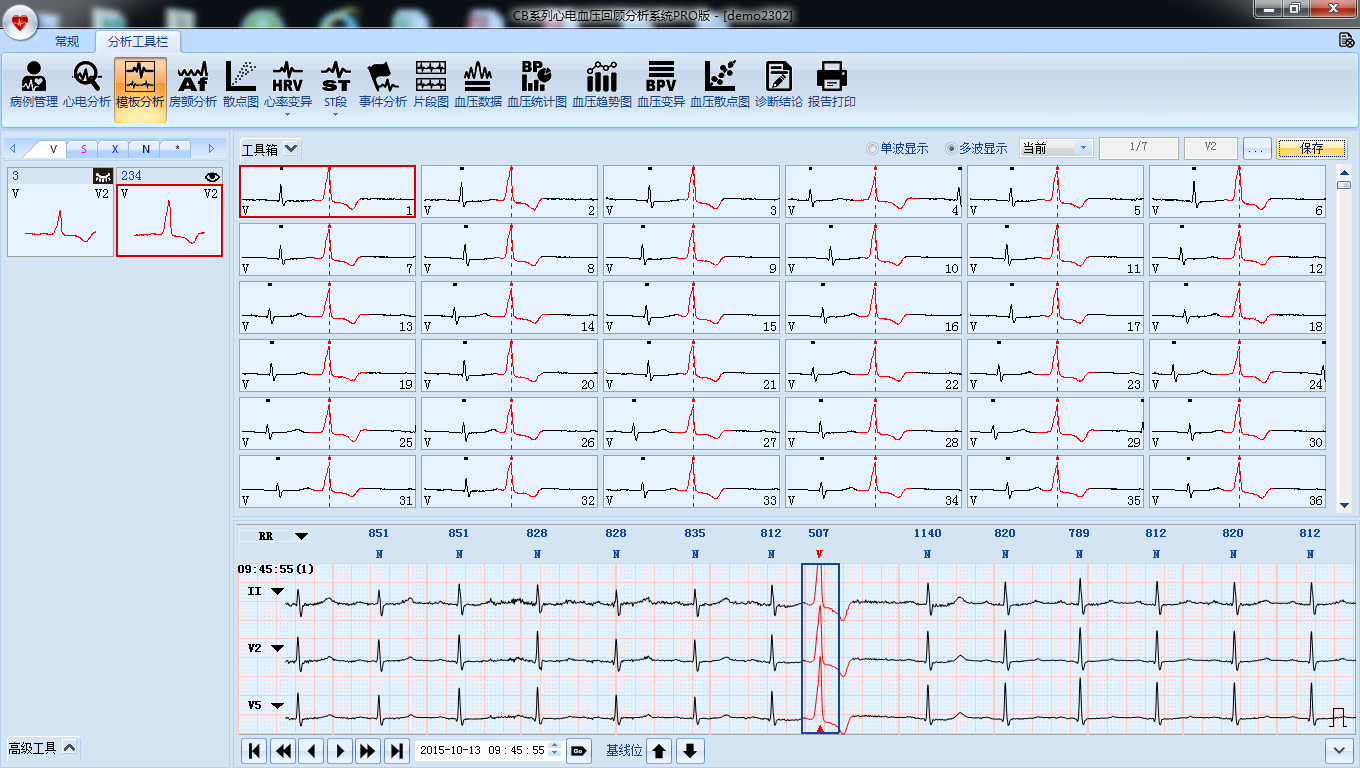The image size is (1360, 768).
Task: Expand the 工具箱 toolbox dropdown
Action: (x=290, y=148)
